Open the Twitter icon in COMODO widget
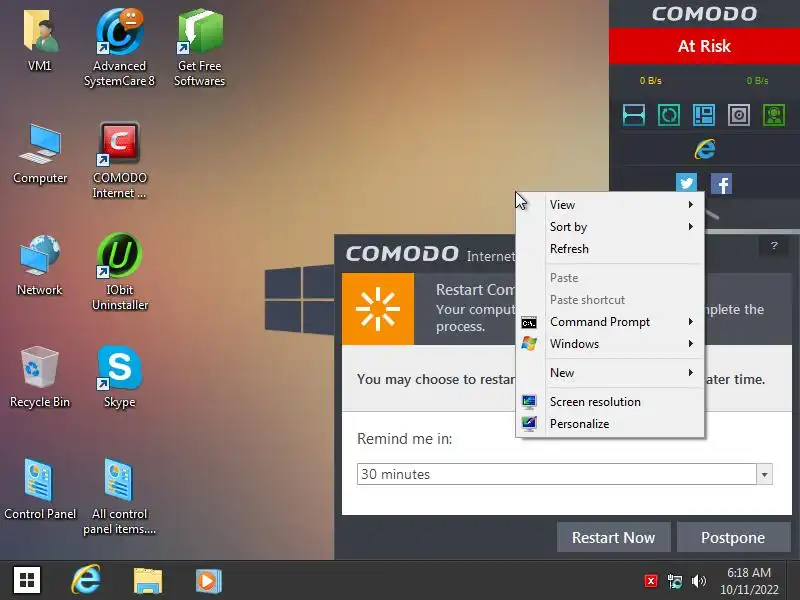 [x=686, y=183]
